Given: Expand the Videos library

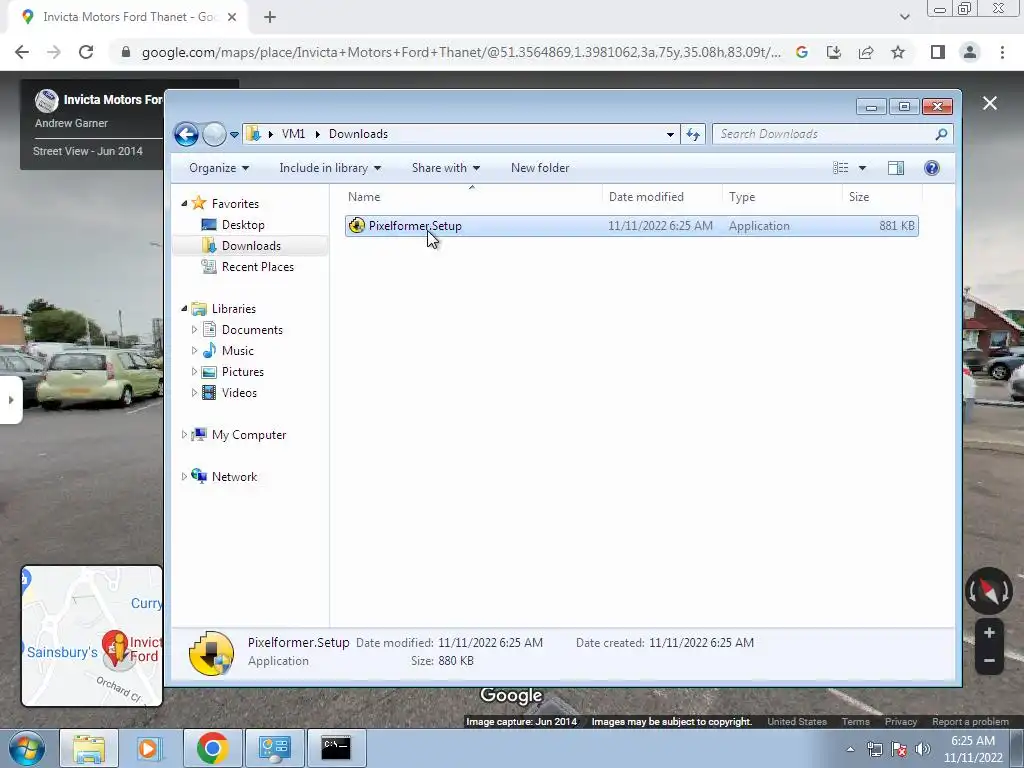Looking at the screenshot, I should pyautogui.click(x=194, y=392).
